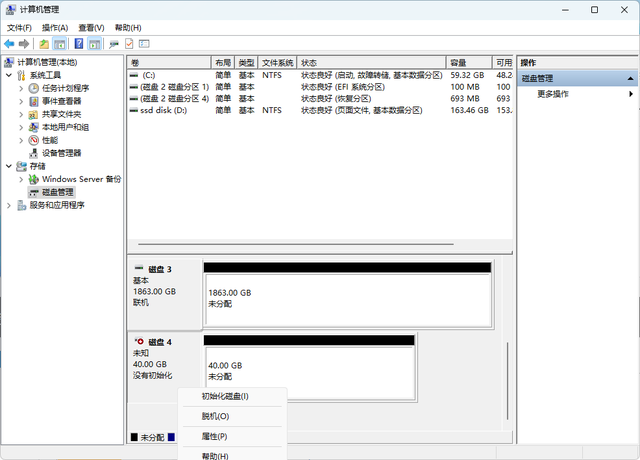The width and height of the screenshot is (640, 460).
Task: Open the 更多操作 submenu arrow
Action: (631, 94)
